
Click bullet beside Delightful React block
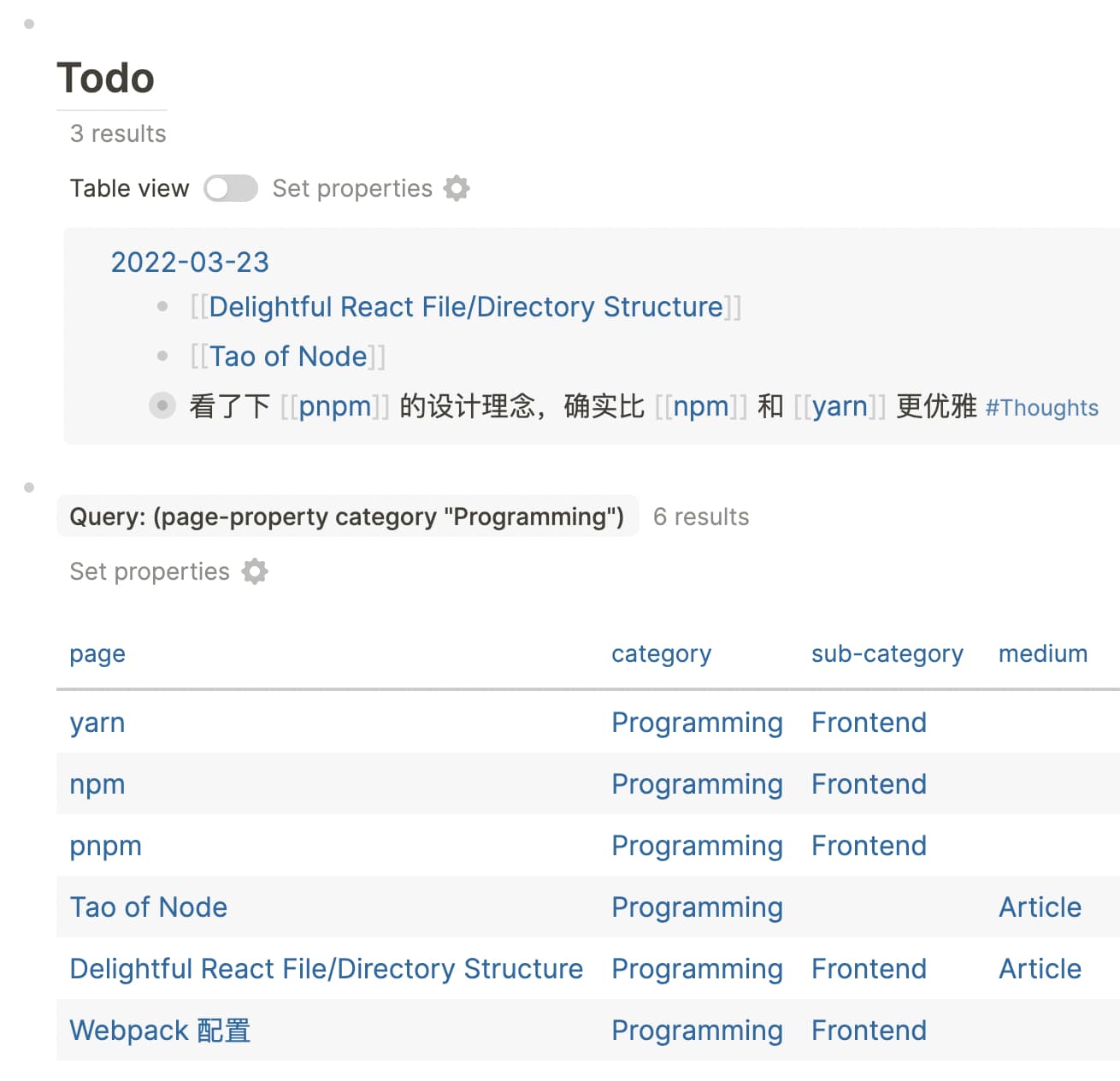[x=162, y=306]
